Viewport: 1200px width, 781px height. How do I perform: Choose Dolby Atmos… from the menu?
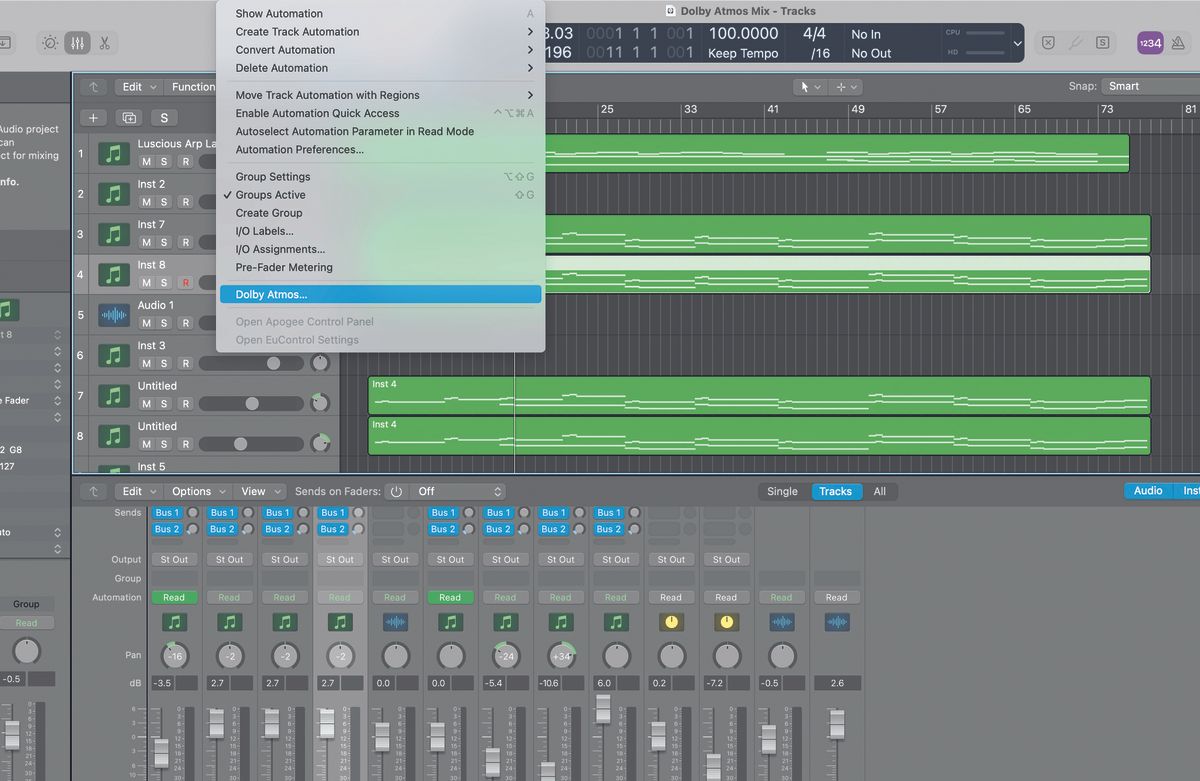click(x=380, y=295)
